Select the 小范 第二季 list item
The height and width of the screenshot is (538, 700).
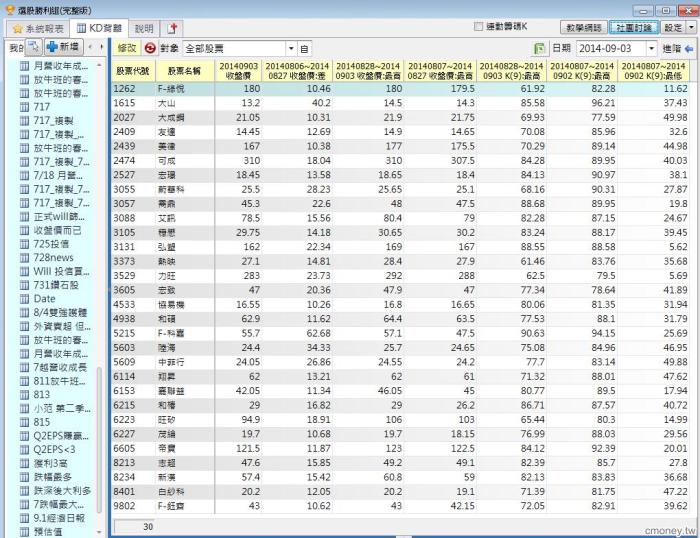[x=62, y=409]
